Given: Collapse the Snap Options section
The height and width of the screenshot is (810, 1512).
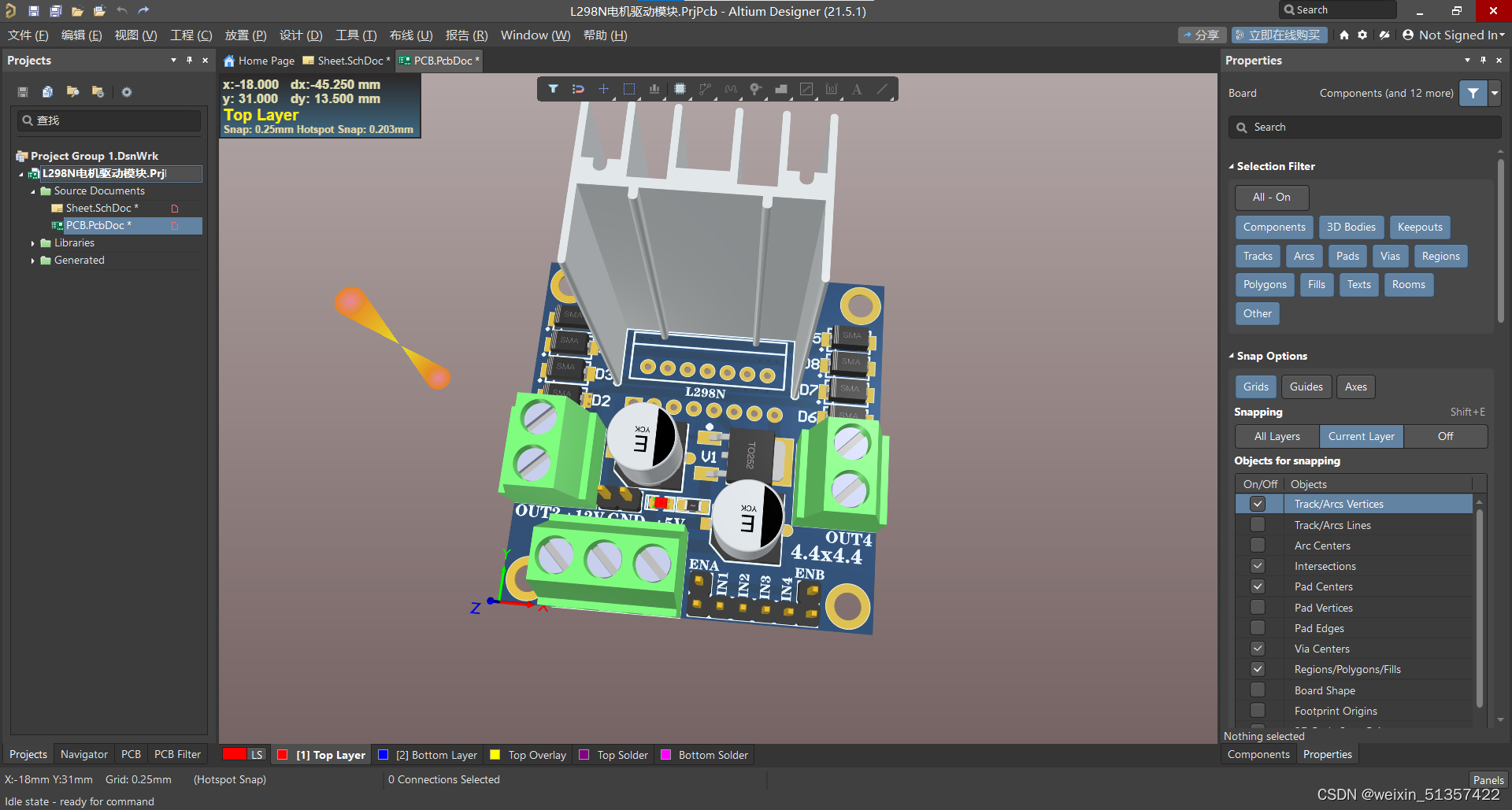Looking at the screenshot, I should pos(1232,356).
